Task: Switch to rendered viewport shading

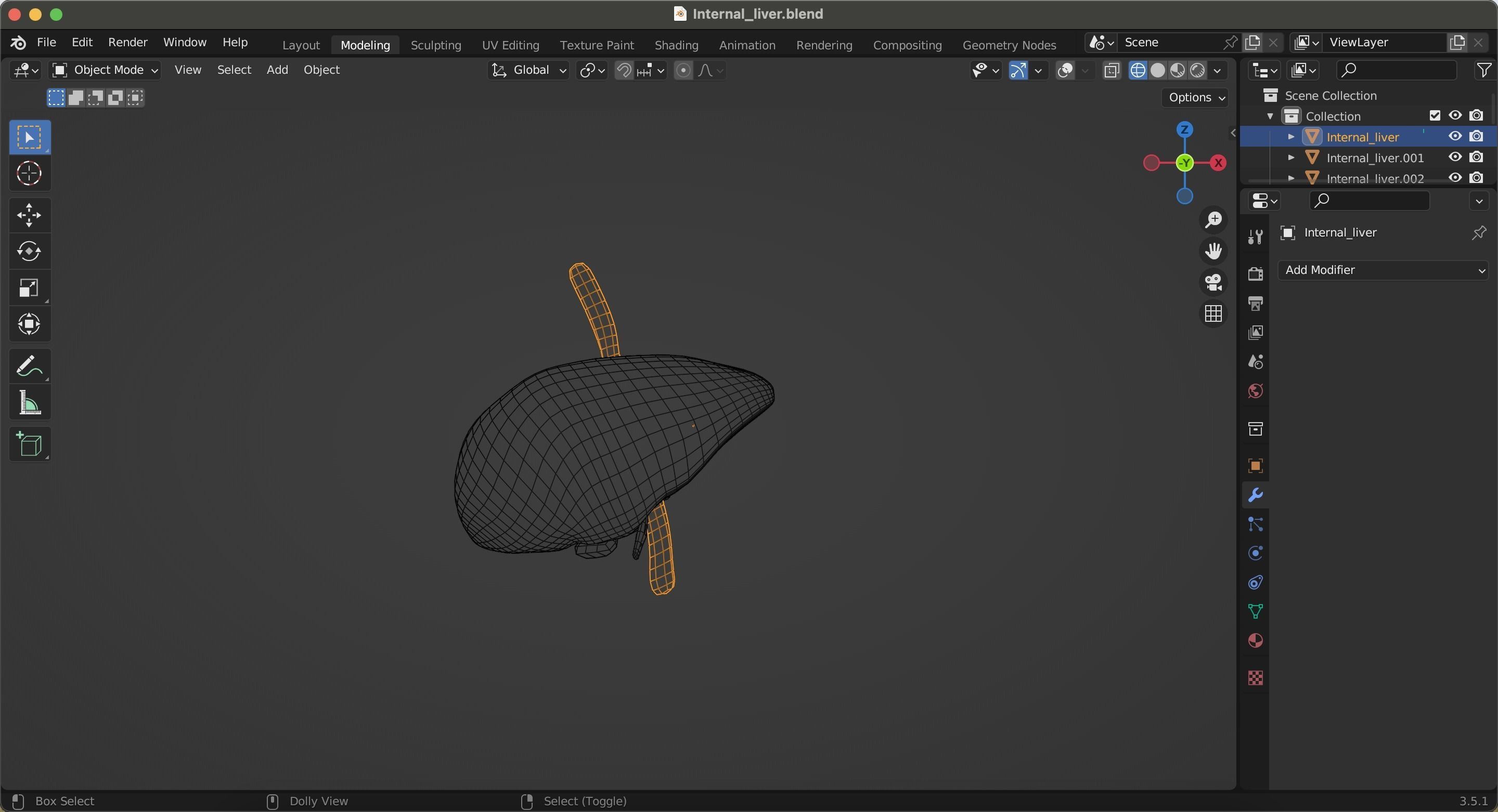Action: [x=1197, y=70]
